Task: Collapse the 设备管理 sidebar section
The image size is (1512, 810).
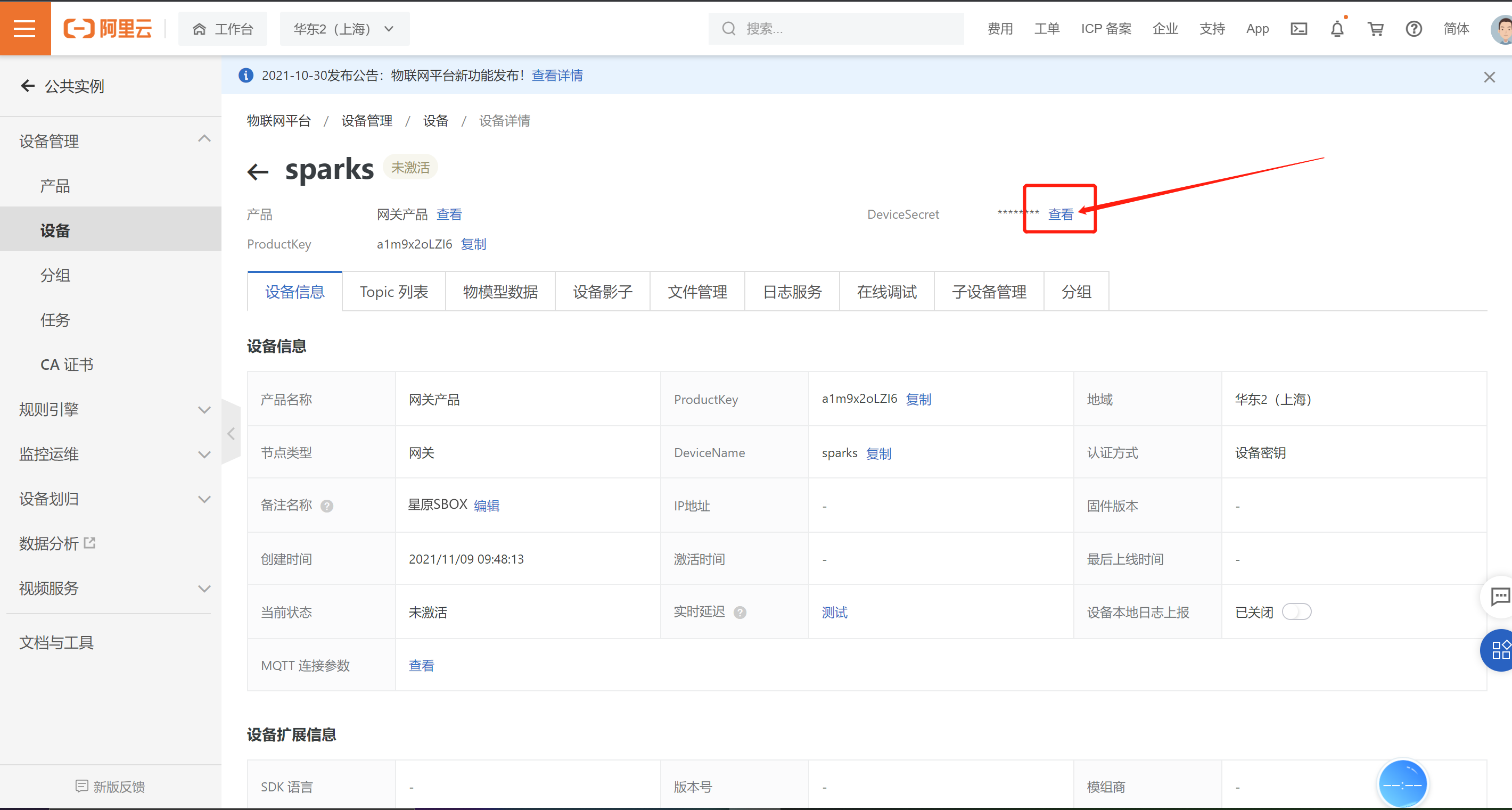Action: [204, 139]
